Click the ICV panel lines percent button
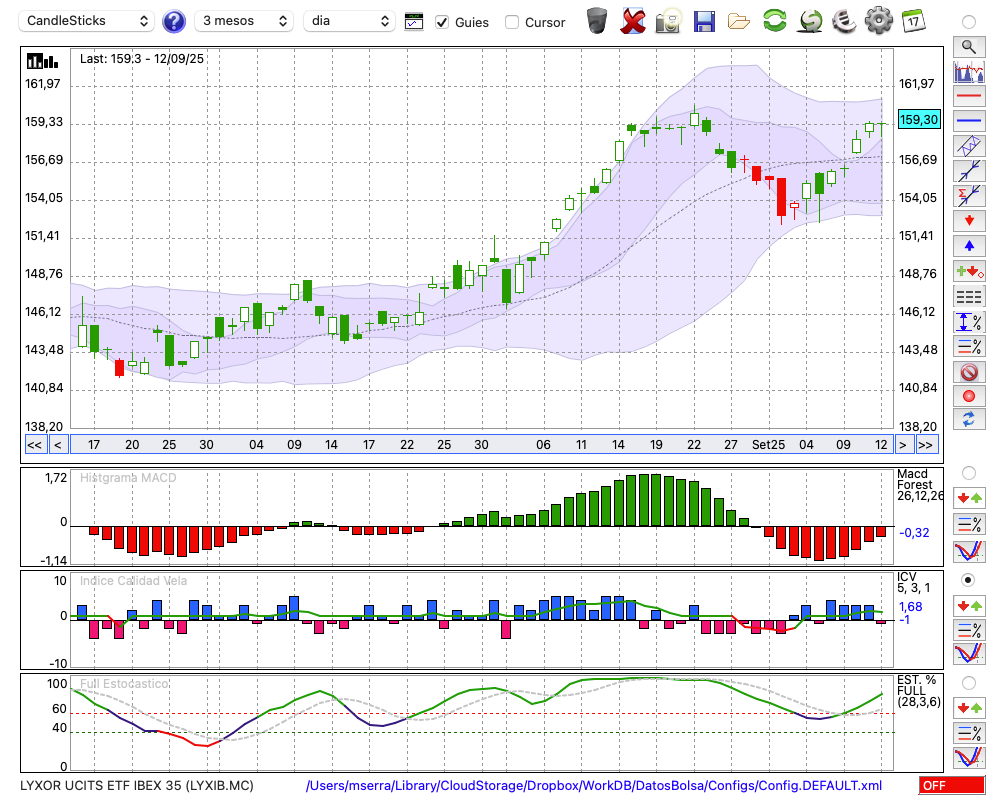 pyautogui.click(x=969, y=630)
